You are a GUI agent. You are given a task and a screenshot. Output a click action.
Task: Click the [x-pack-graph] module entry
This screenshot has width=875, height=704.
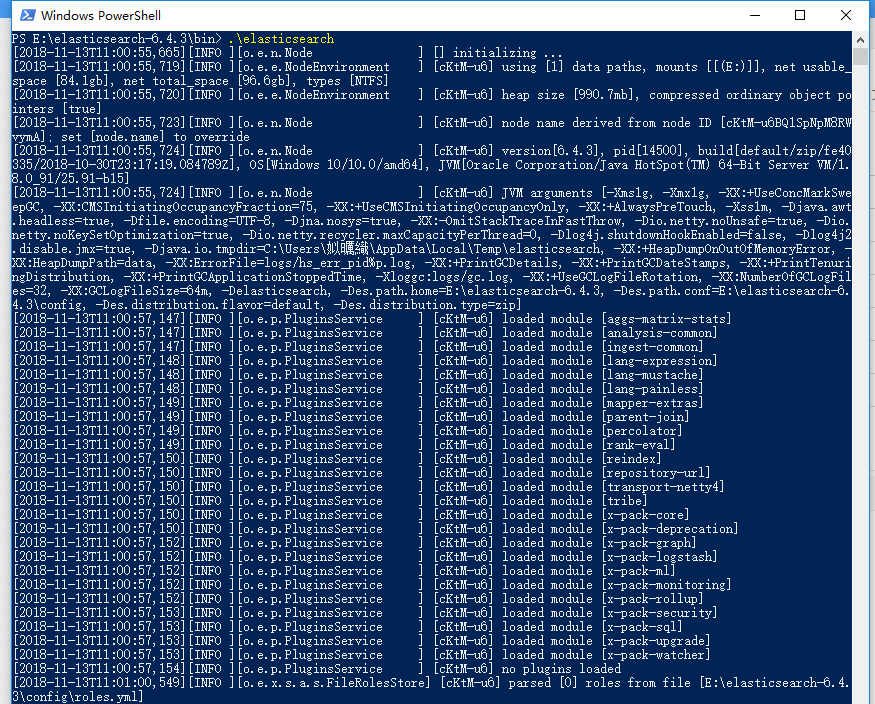coord(649,542)
